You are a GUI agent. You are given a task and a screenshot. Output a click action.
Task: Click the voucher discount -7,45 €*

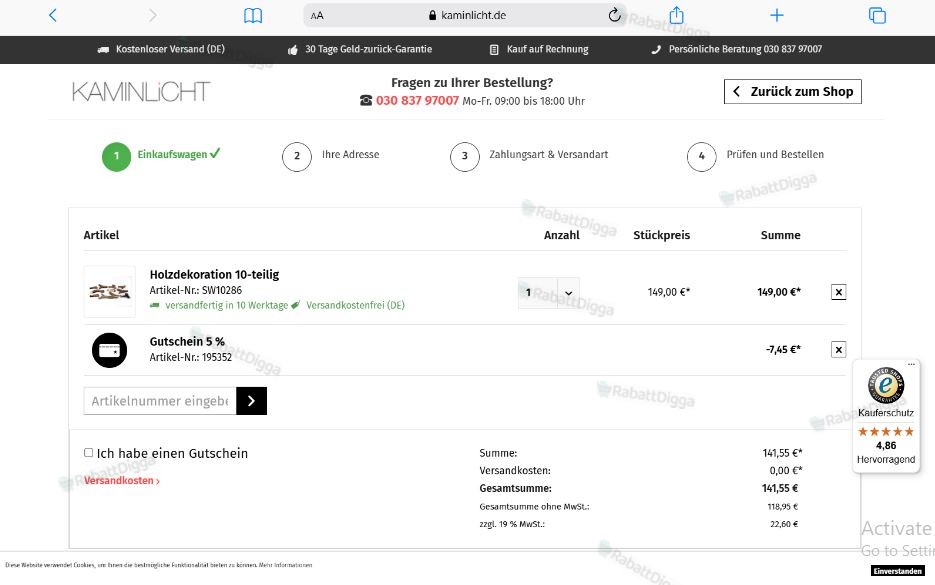pyautogui.click(x=784, y=349)
